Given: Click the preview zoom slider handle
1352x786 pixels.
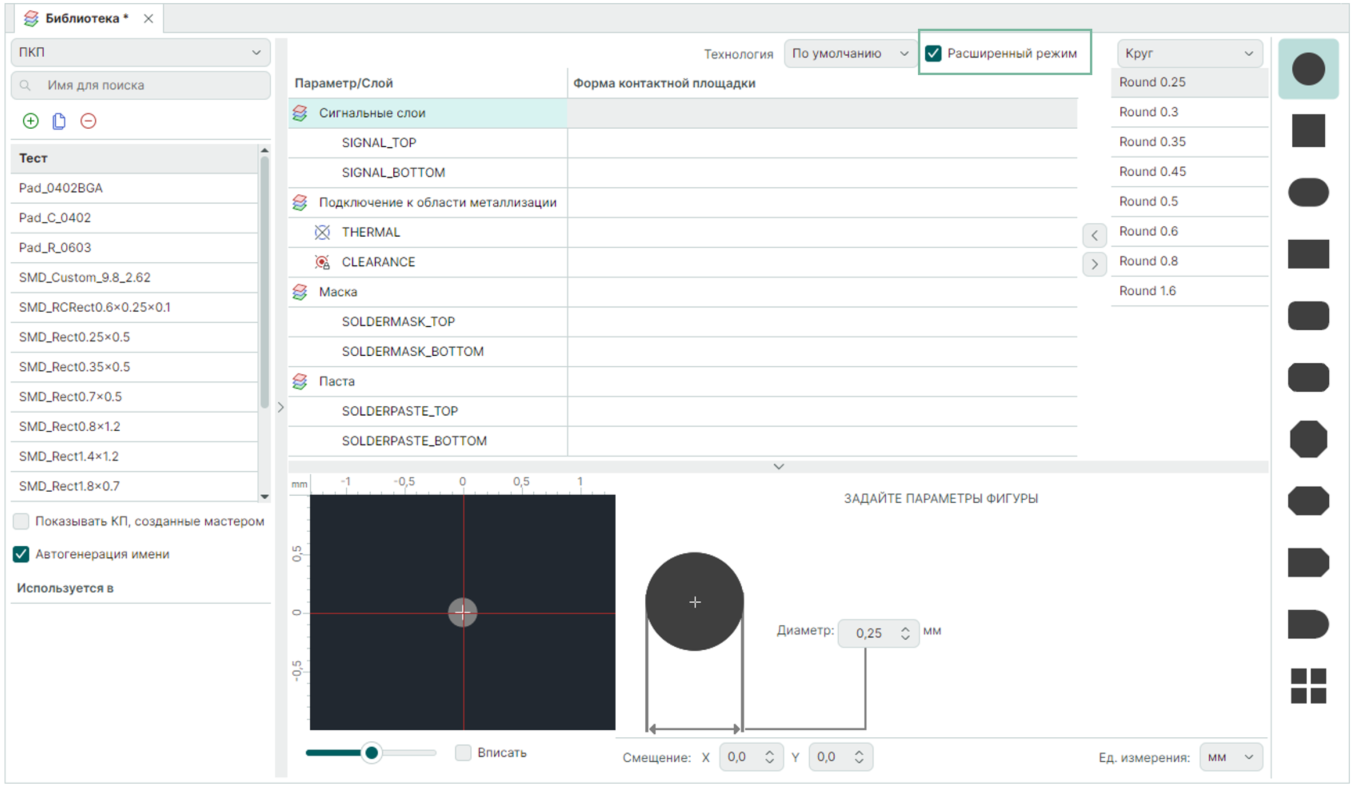Looking at the screenshot, I should [x=371, y=752].
